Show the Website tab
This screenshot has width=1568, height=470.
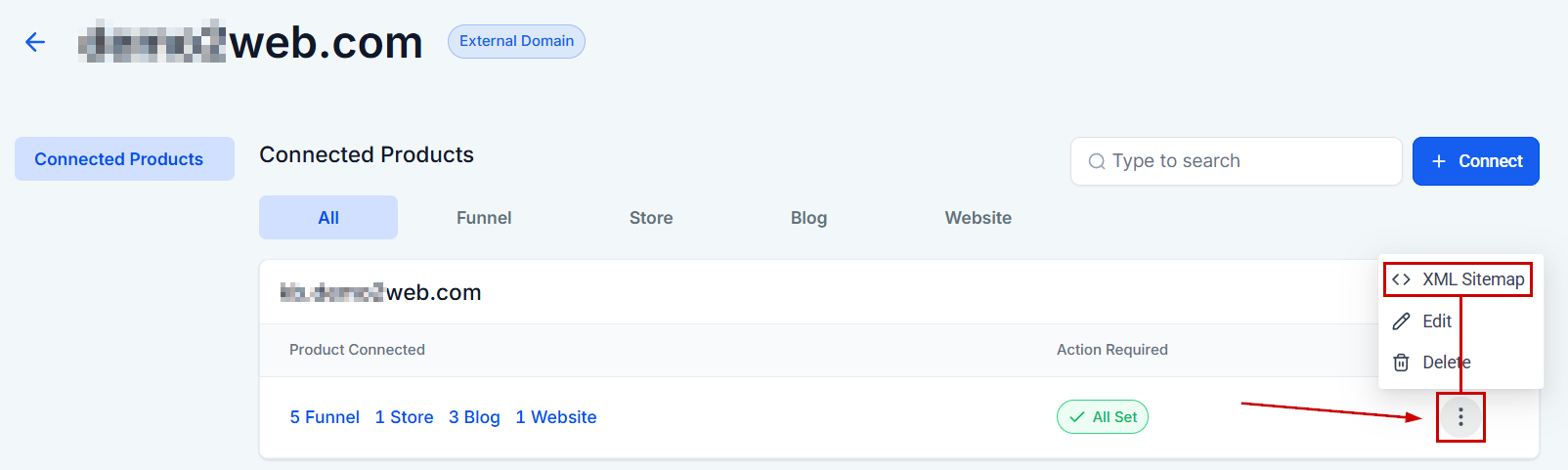tap(978, 218)
